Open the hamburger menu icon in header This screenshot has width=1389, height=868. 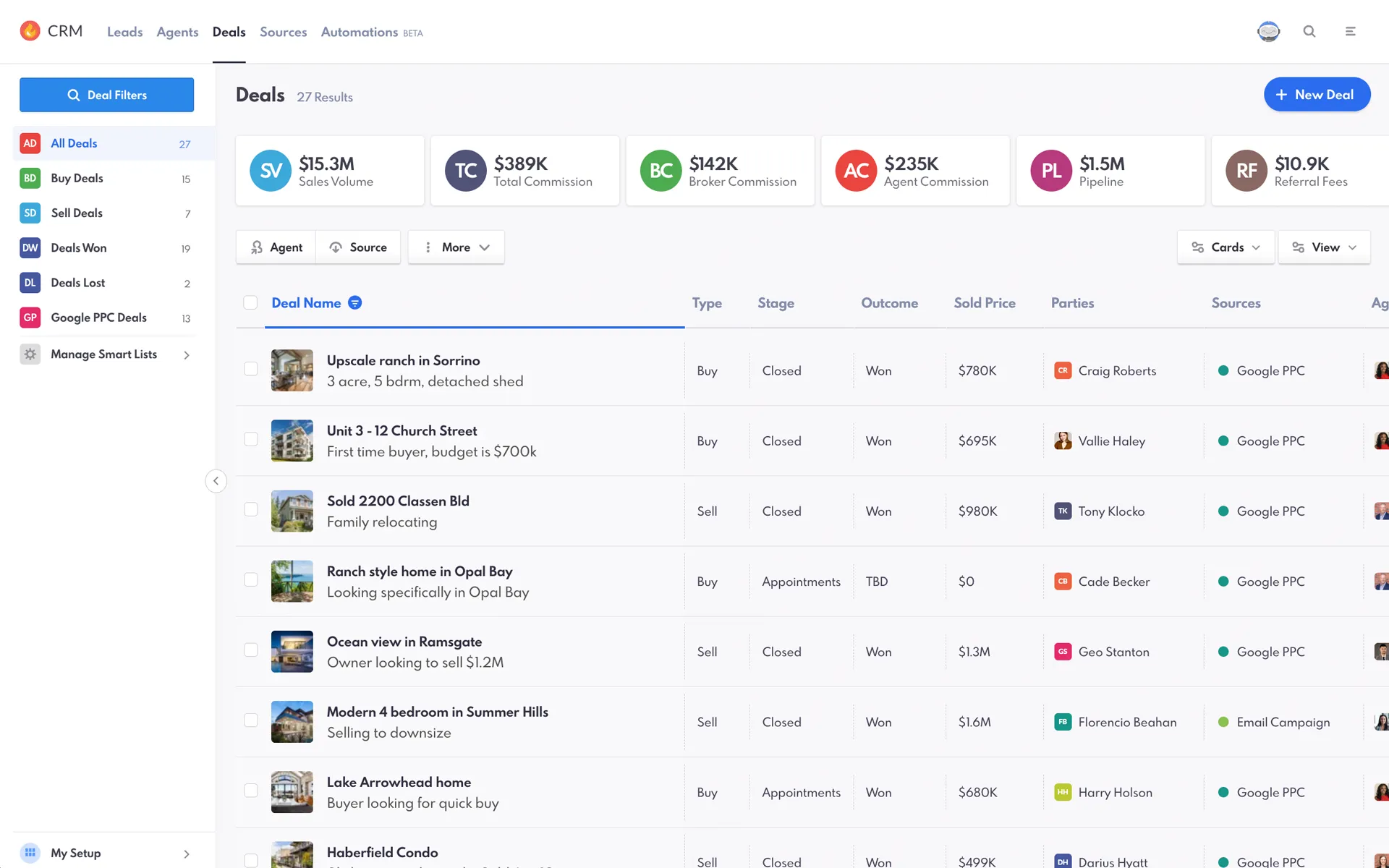[1350, 31]
